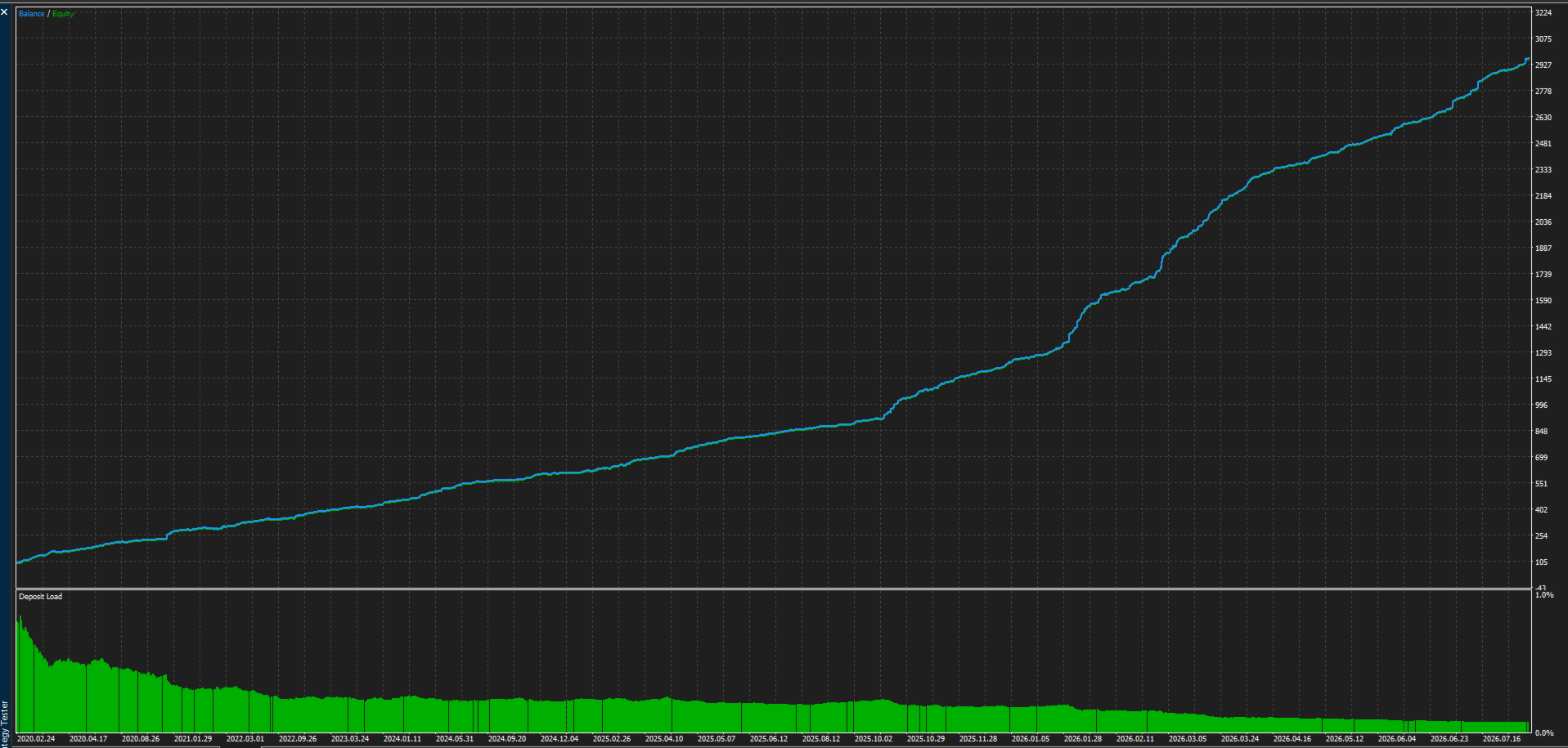Click the 105 axis value
Image resolution: width=1568 pixels, height=748 pixels.
(x=1542, y=562)
